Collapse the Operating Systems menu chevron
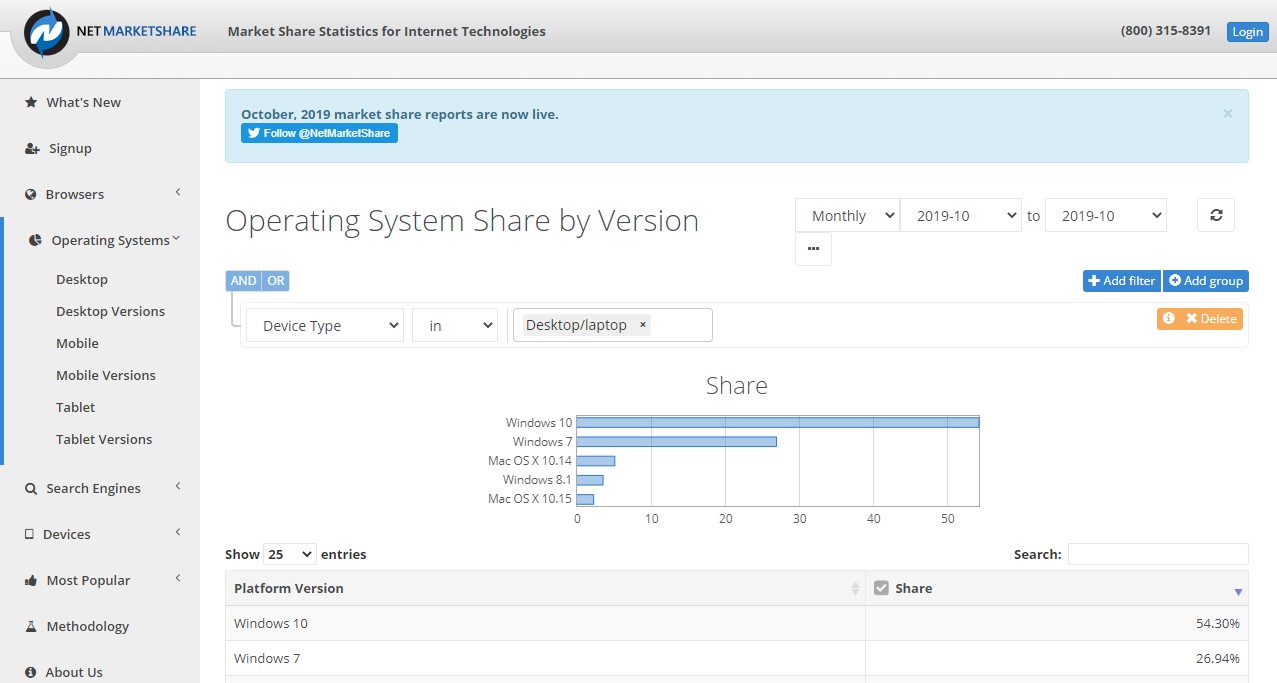Viewport: 1277px width, 683px height. point(176,238)
